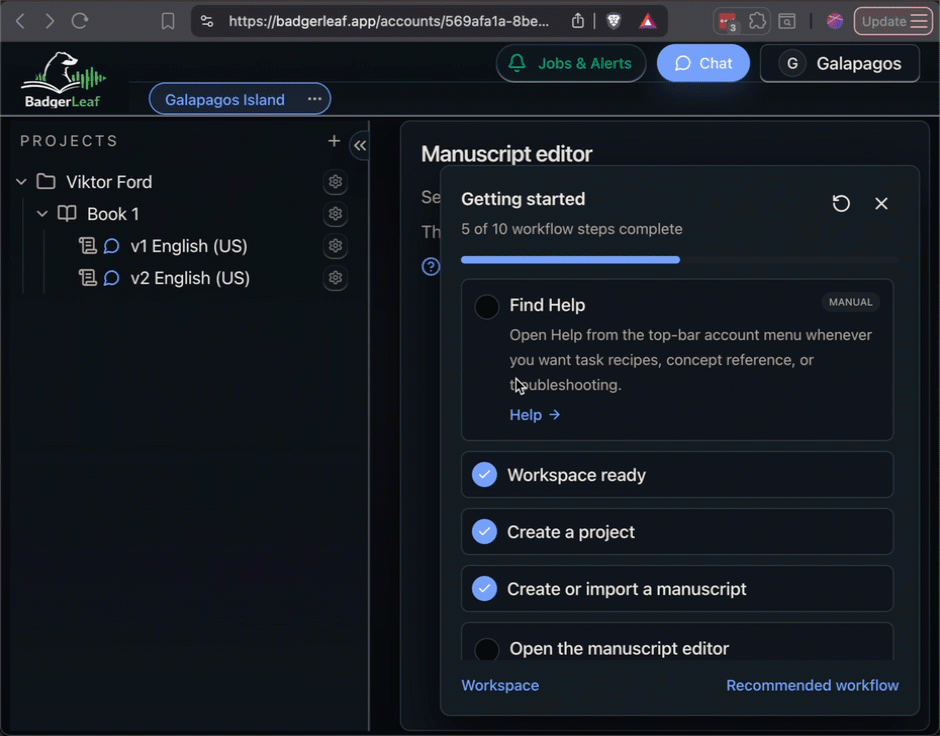Bookmark this page with the bookmark icon
The height and width of the screenshot is (736, 940).
pos(168,22)
